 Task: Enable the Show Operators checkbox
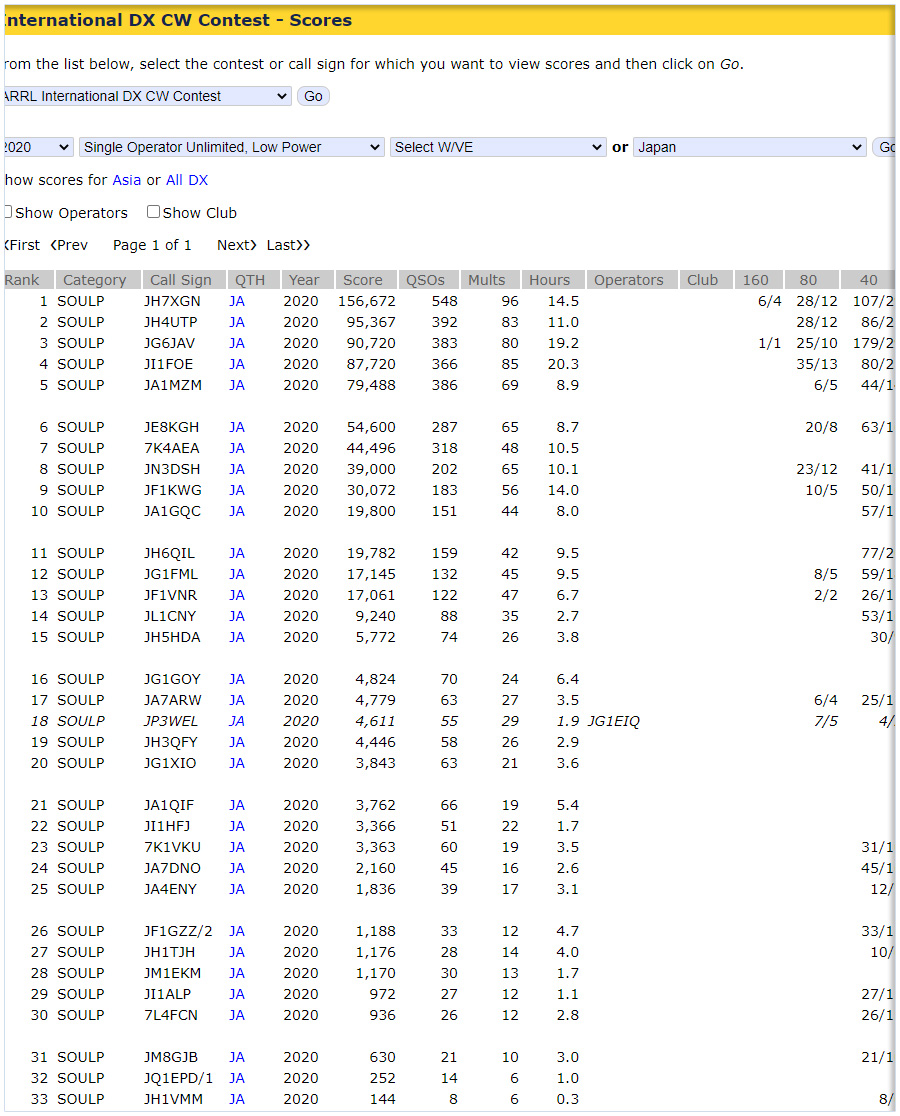click(x=8, y=212)
